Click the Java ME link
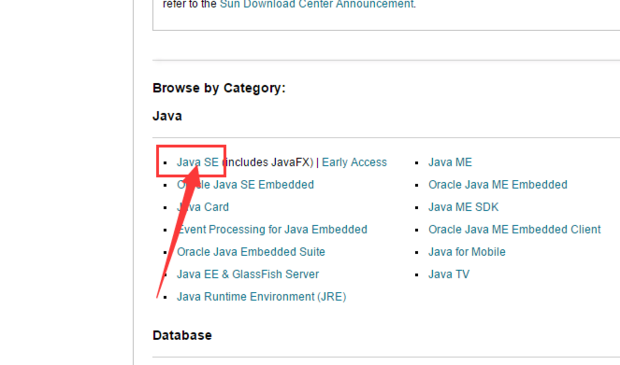The width and height of the screenshot is (620, 365). tap(450, 162)
